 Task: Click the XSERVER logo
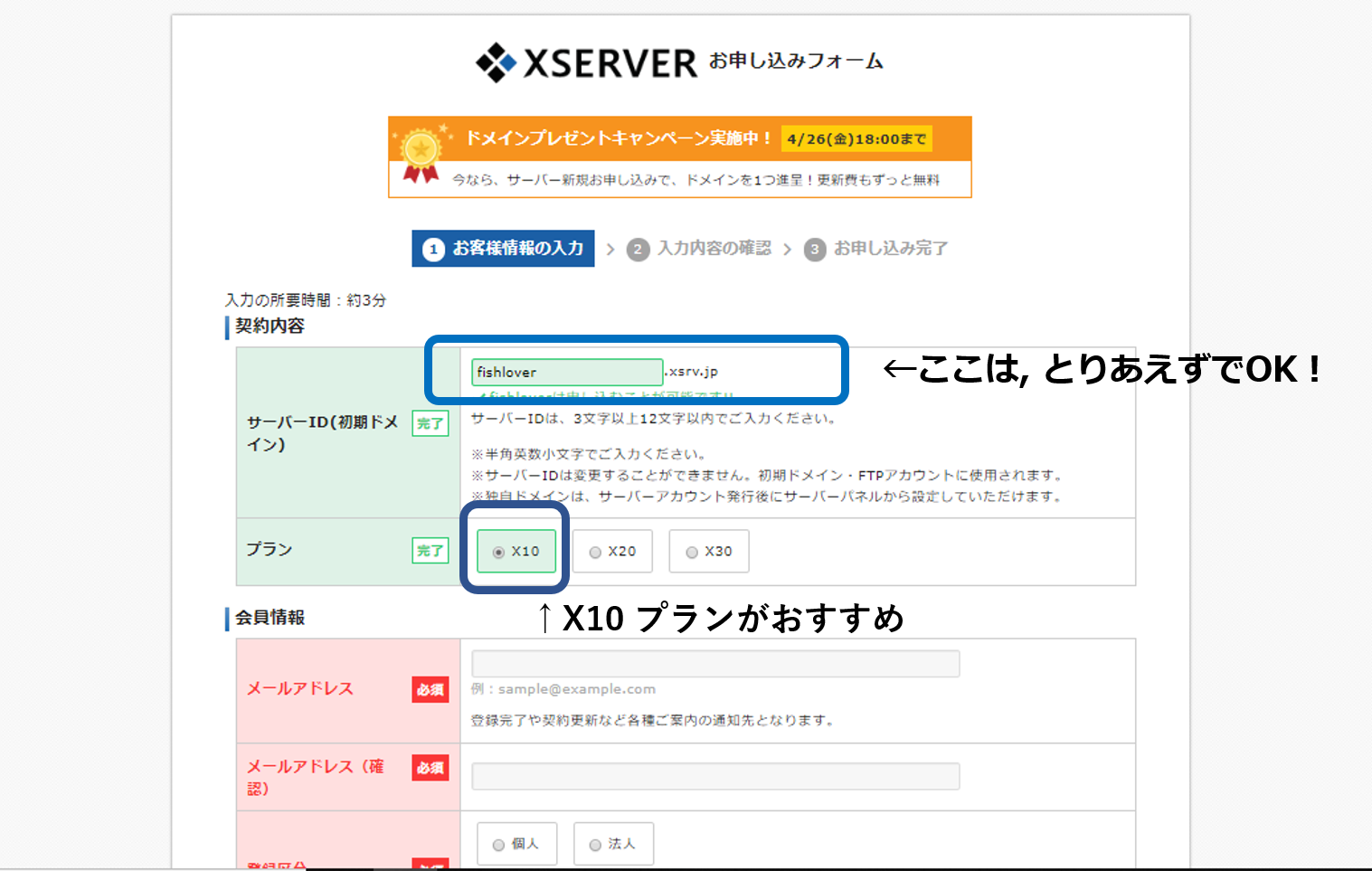click(586, 62)
